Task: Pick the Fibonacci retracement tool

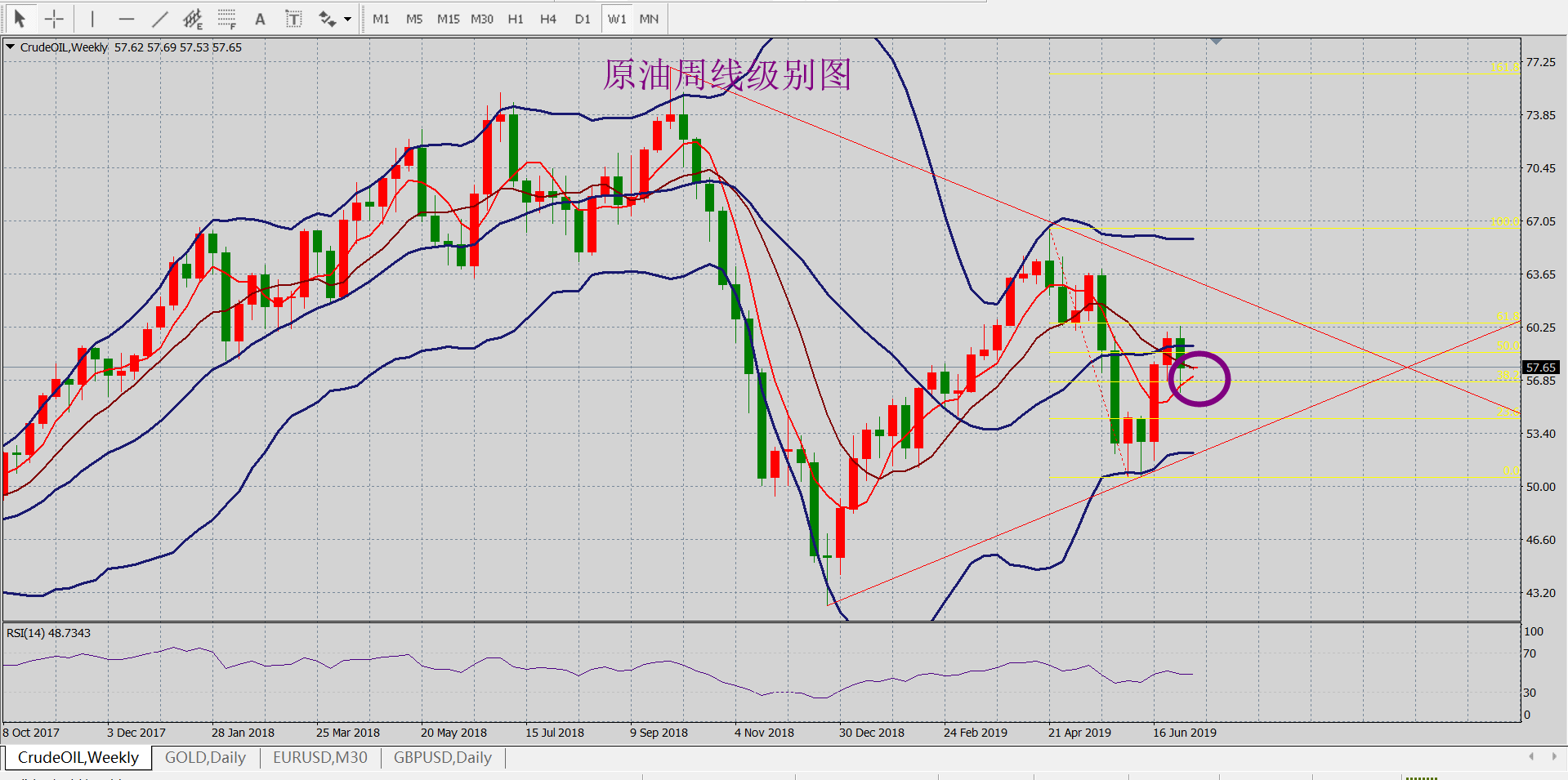Action: click(x=227, y=18)
